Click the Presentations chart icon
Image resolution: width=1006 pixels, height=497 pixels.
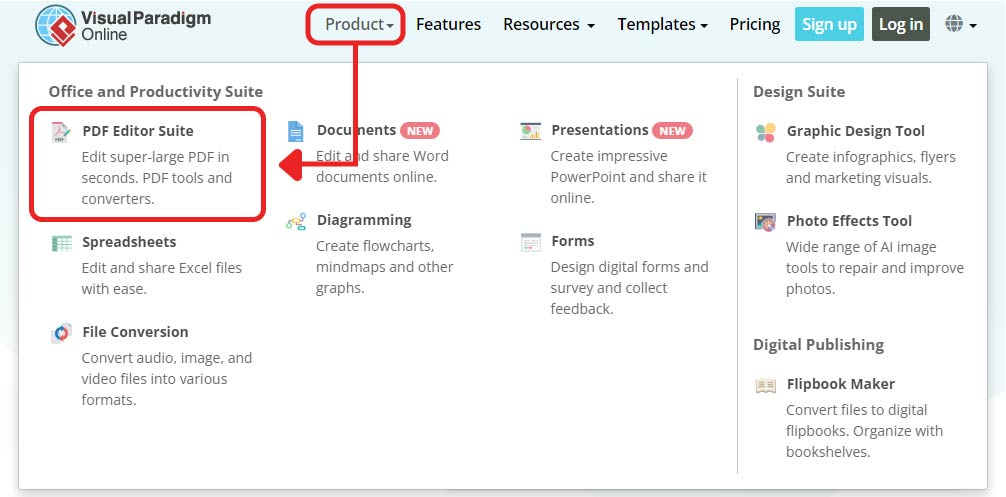(530, 131)
